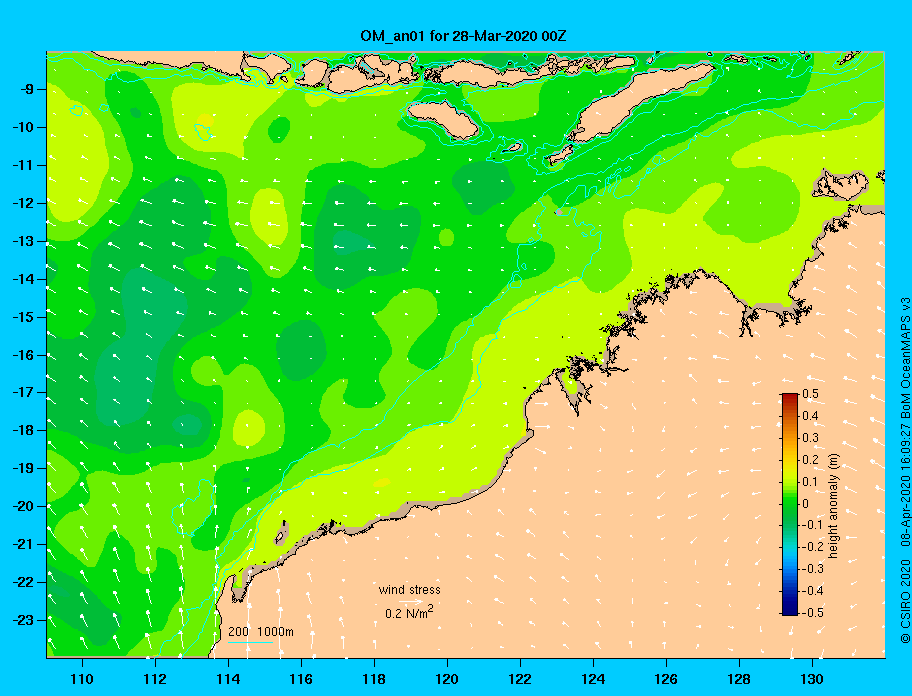
Task: Click the map title OM_an01 for 28-Mar-2020 00Z
Action: [463, 36]
